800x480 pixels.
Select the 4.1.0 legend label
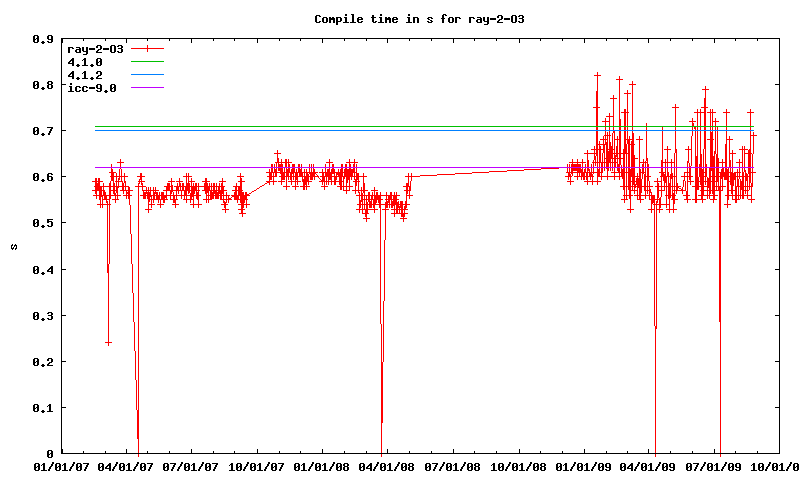[85, 62]
